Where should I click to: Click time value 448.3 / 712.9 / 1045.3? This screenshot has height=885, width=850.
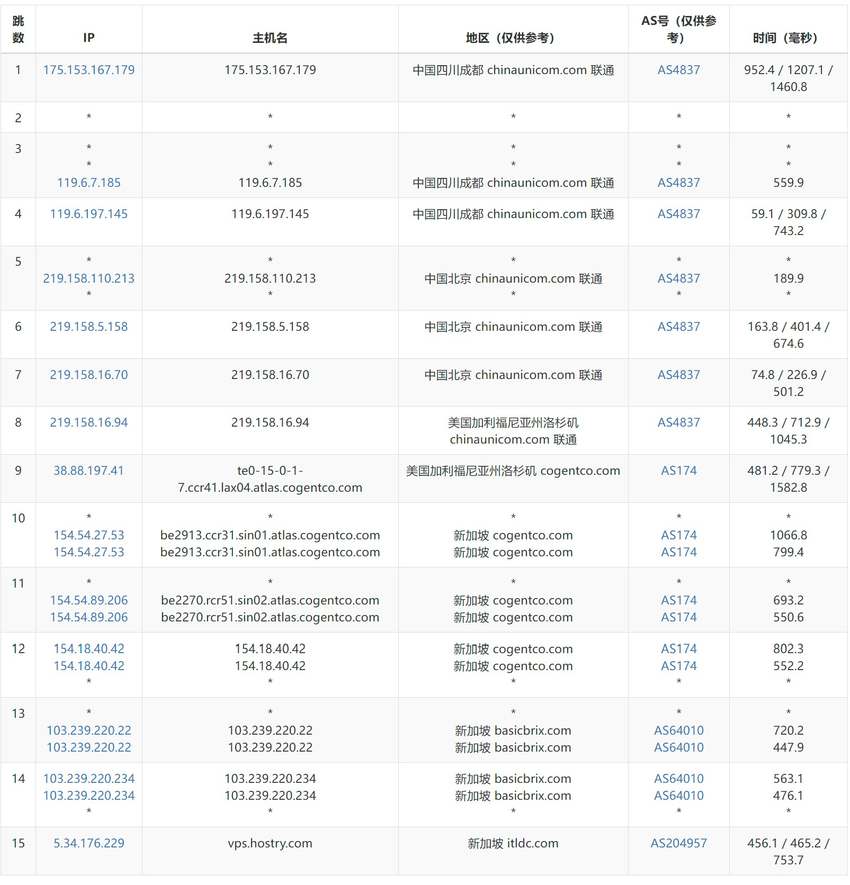[788, 431]
